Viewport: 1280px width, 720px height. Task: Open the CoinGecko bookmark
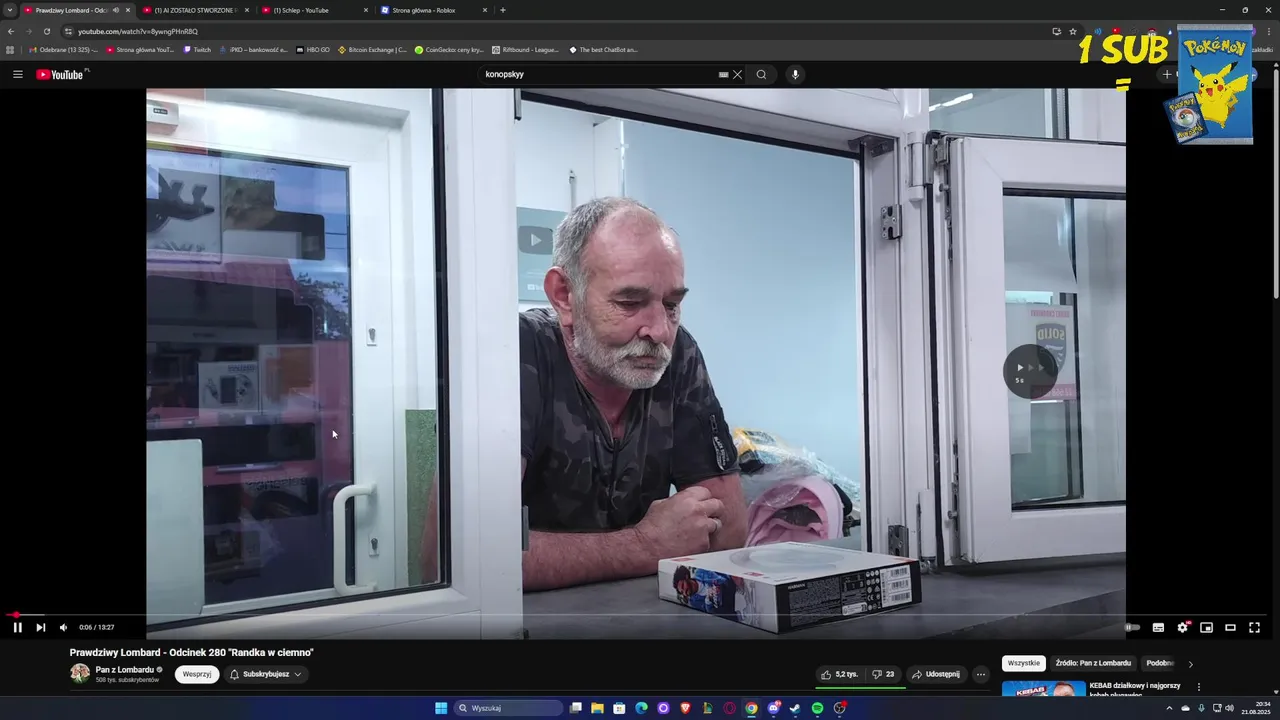point(449,49)
